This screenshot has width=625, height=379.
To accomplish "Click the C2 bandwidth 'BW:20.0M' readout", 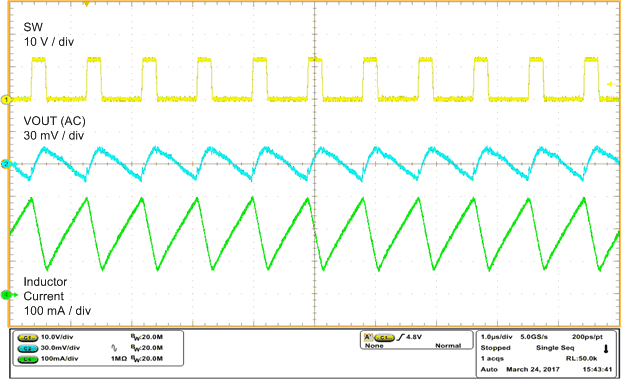I will point(147,348).
